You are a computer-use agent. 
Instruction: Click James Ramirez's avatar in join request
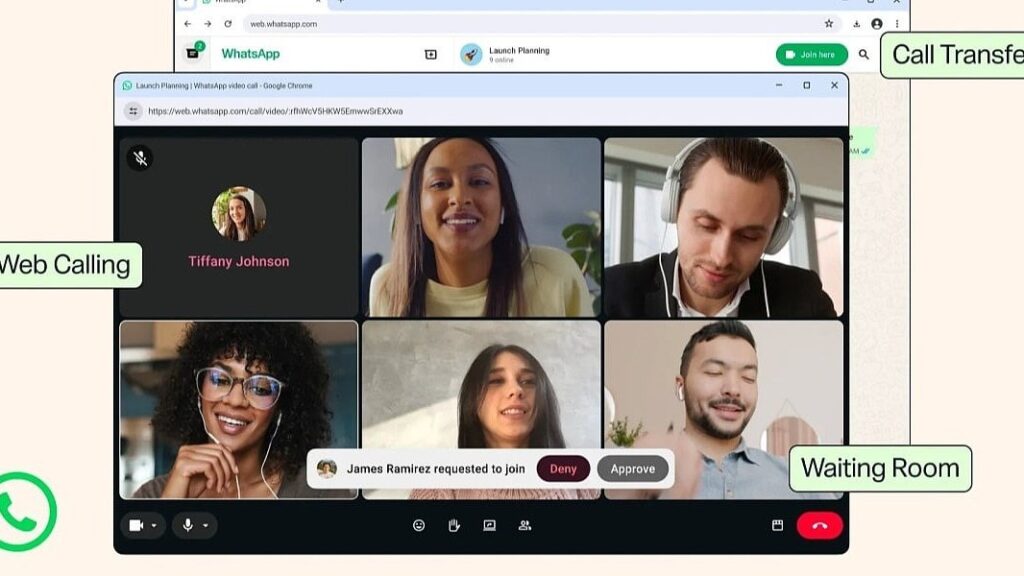[327, 468]
